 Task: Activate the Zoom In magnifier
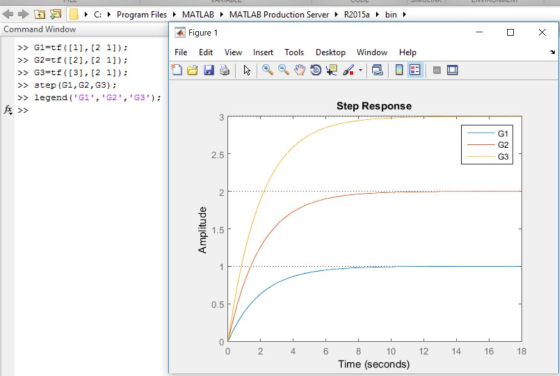[268, 70]
